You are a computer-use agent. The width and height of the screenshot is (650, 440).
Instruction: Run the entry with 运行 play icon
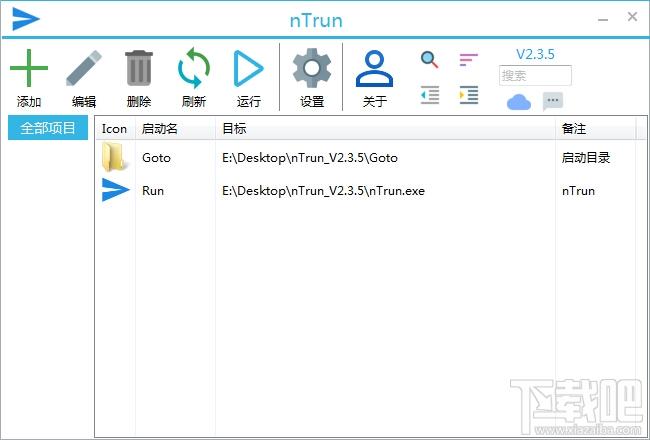pyautogui.click(x=248, y=68)
